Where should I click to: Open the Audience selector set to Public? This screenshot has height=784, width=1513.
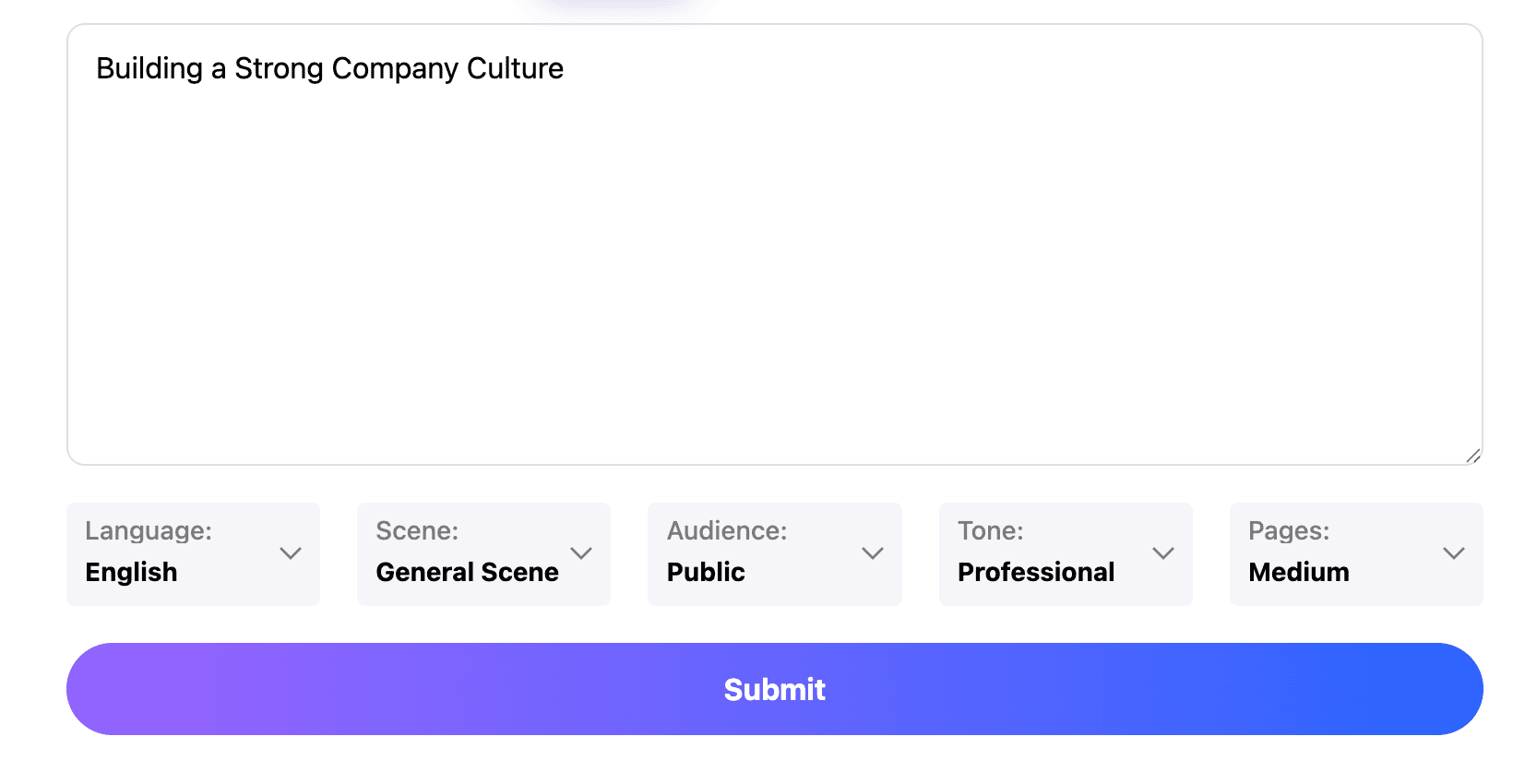[775, 554]
